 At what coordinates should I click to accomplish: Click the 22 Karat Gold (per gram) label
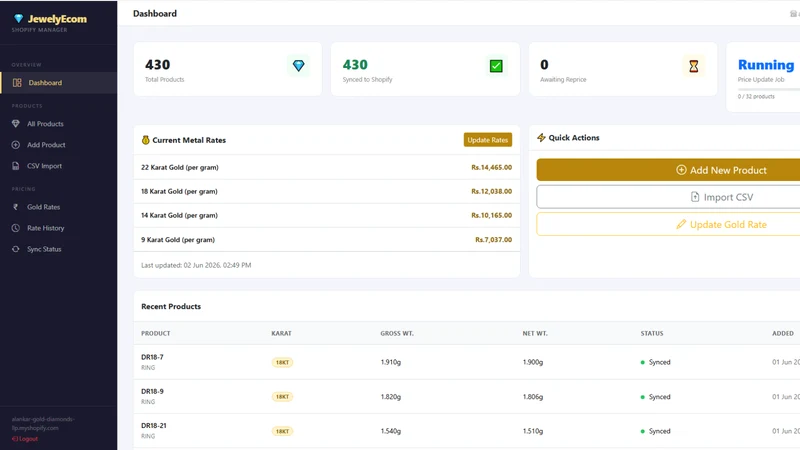click(x=180, y=167)
